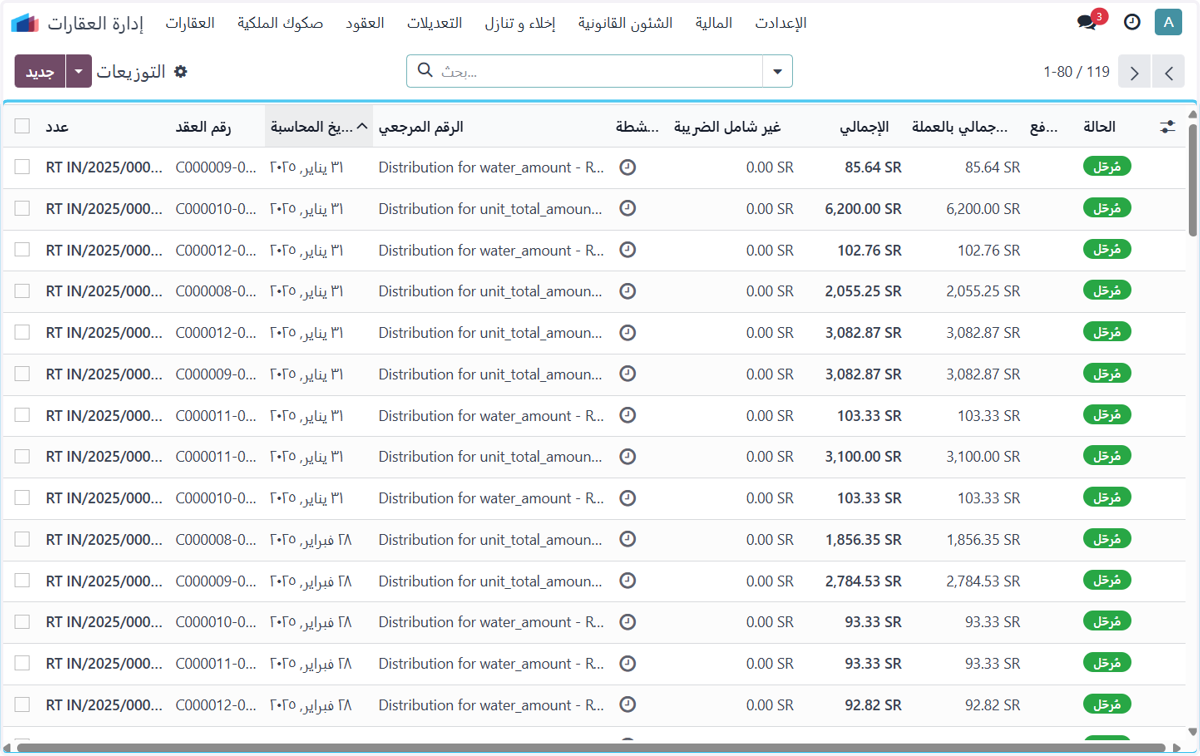The width and height of the screenshot is (1200, 756).
Task: Open activity clock for 92.82 SR row
Action: coord(628,705)
